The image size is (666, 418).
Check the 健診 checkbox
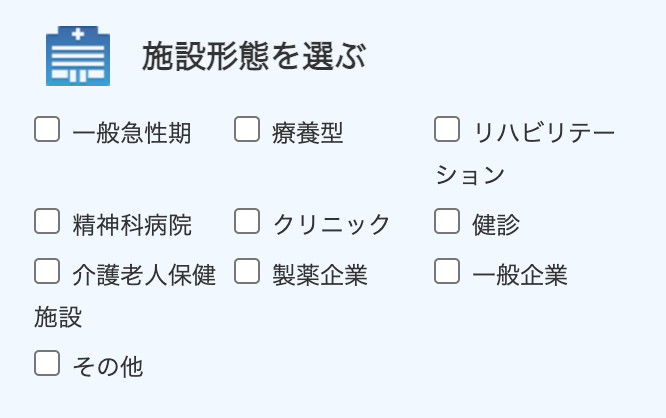click(x=447, y=221)
